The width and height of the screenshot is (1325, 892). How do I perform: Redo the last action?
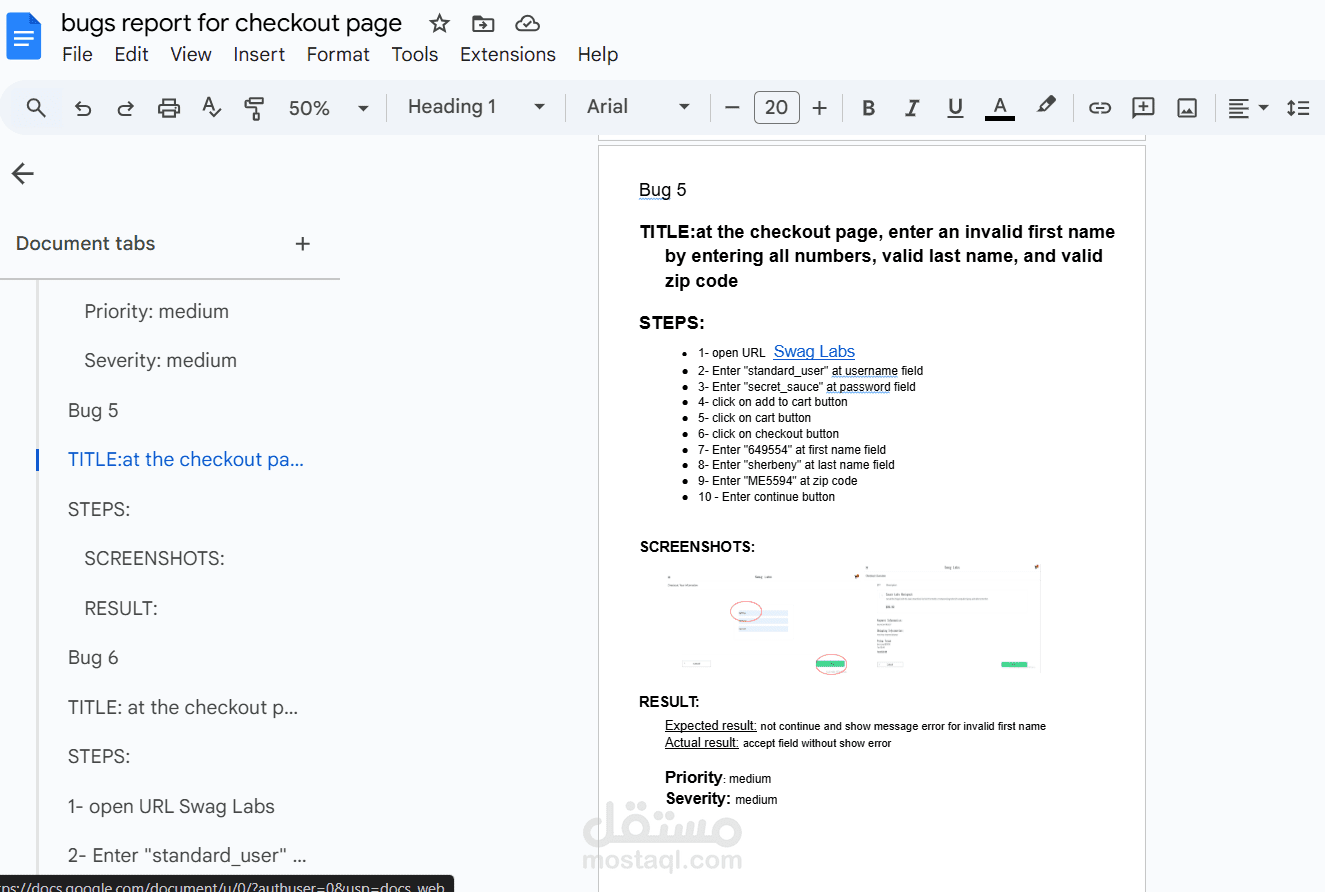pos(126,108)
